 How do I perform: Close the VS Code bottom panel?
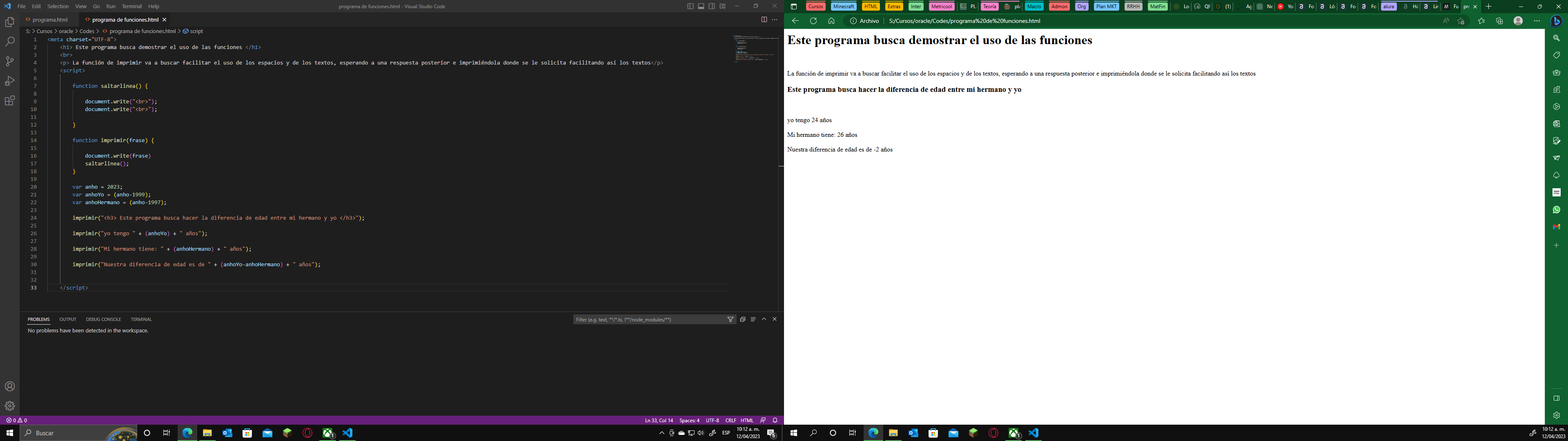775,319
